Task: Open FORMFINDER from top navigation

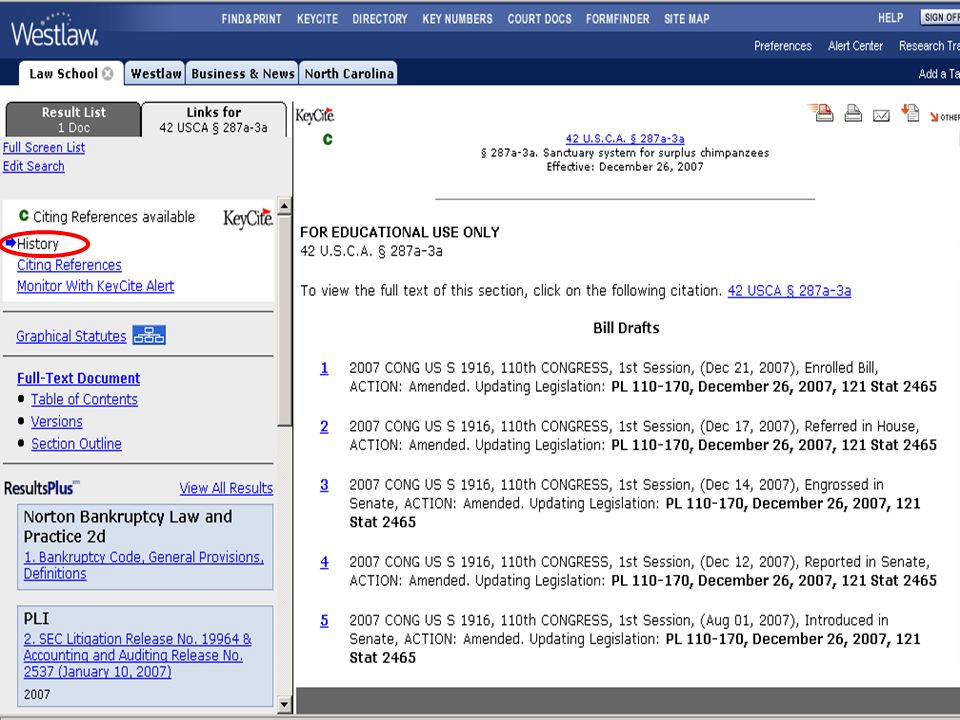Action: 617,19
